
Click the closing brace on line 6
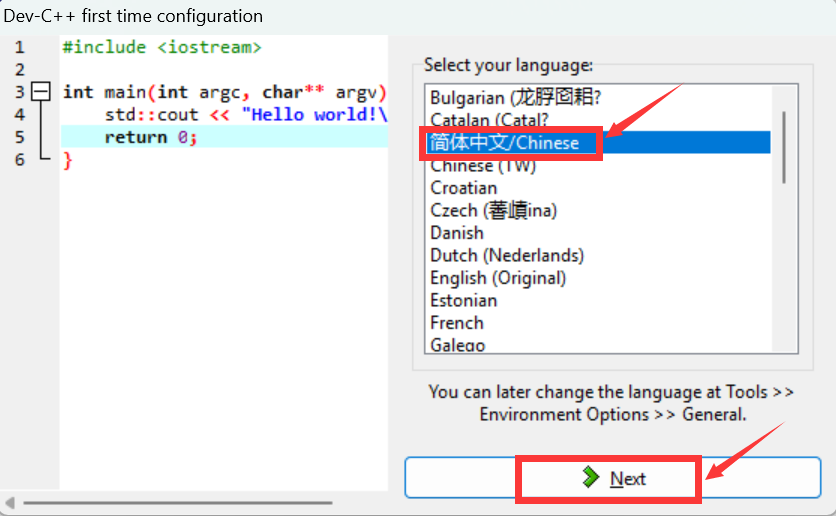[x=67, y=160]
